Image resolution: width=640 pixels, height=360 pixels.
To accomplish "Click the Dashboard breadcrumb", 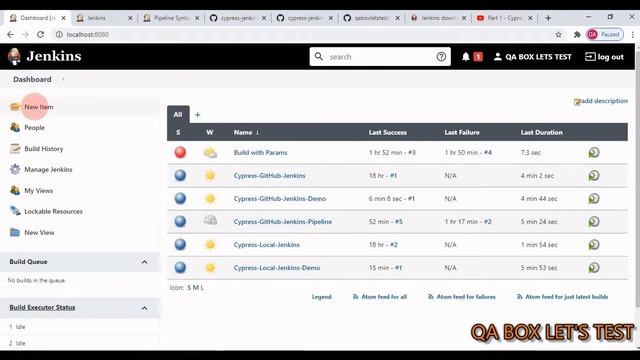I will point(32,79).
